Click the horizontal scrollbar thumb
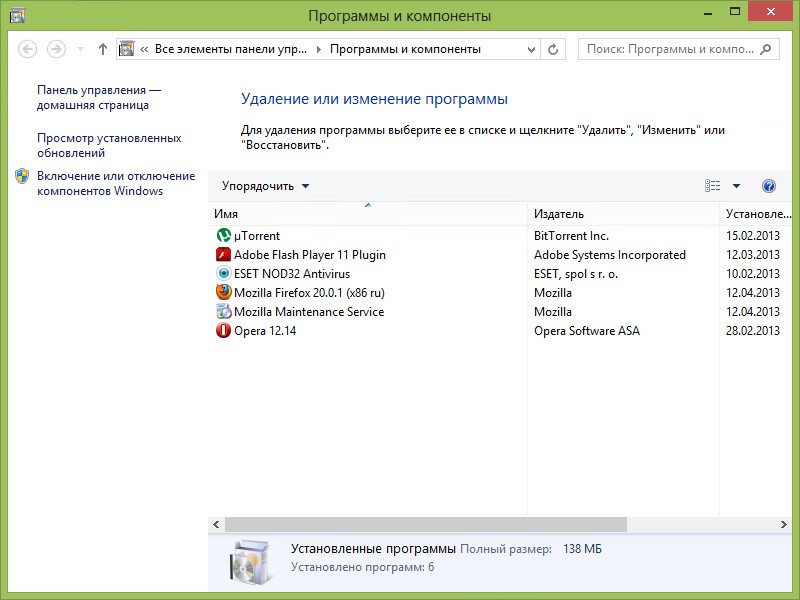The height and width of the screenshot is (600, 800). tap(426, 524)
